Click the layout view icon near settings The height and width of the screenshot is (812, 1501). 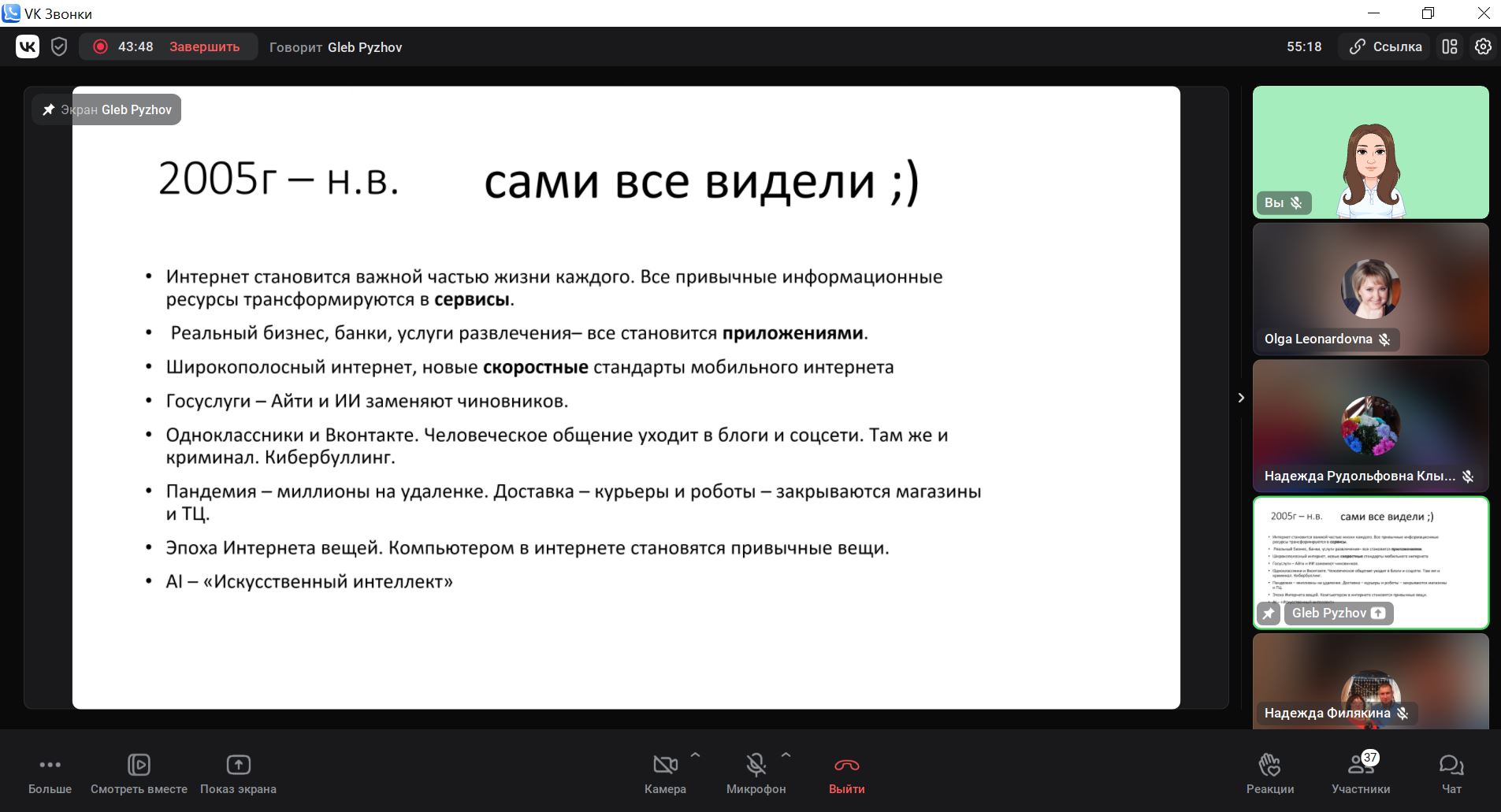pyautogui.click(x=1450, y=46)
